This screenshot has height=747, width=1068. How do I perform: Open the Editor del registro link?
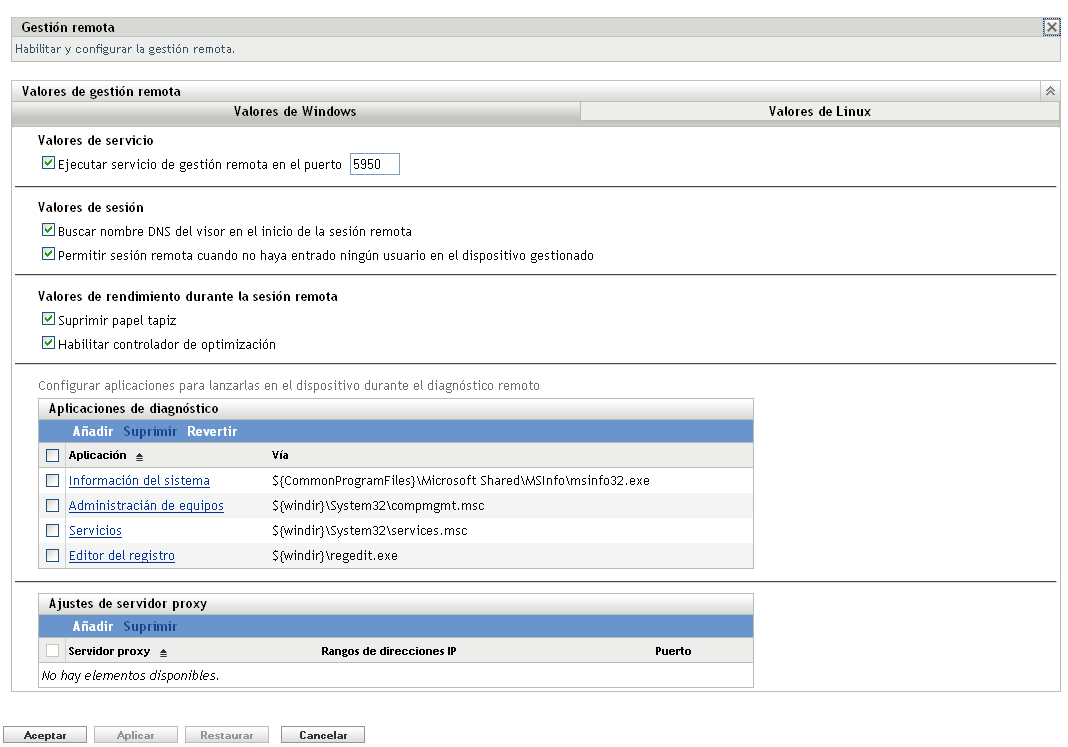coord(121,555)
